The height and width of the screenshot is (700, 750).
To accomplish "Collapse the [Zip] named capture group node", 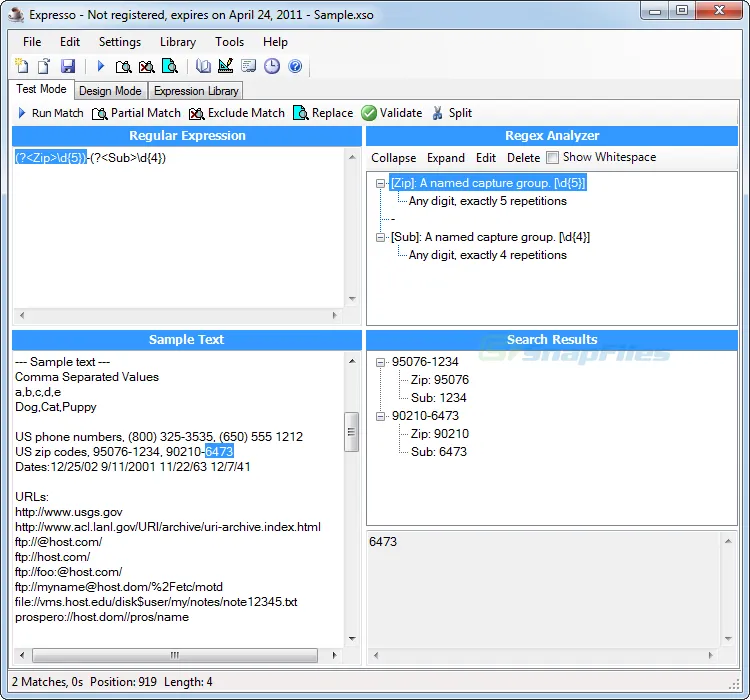I will point(381,183).
